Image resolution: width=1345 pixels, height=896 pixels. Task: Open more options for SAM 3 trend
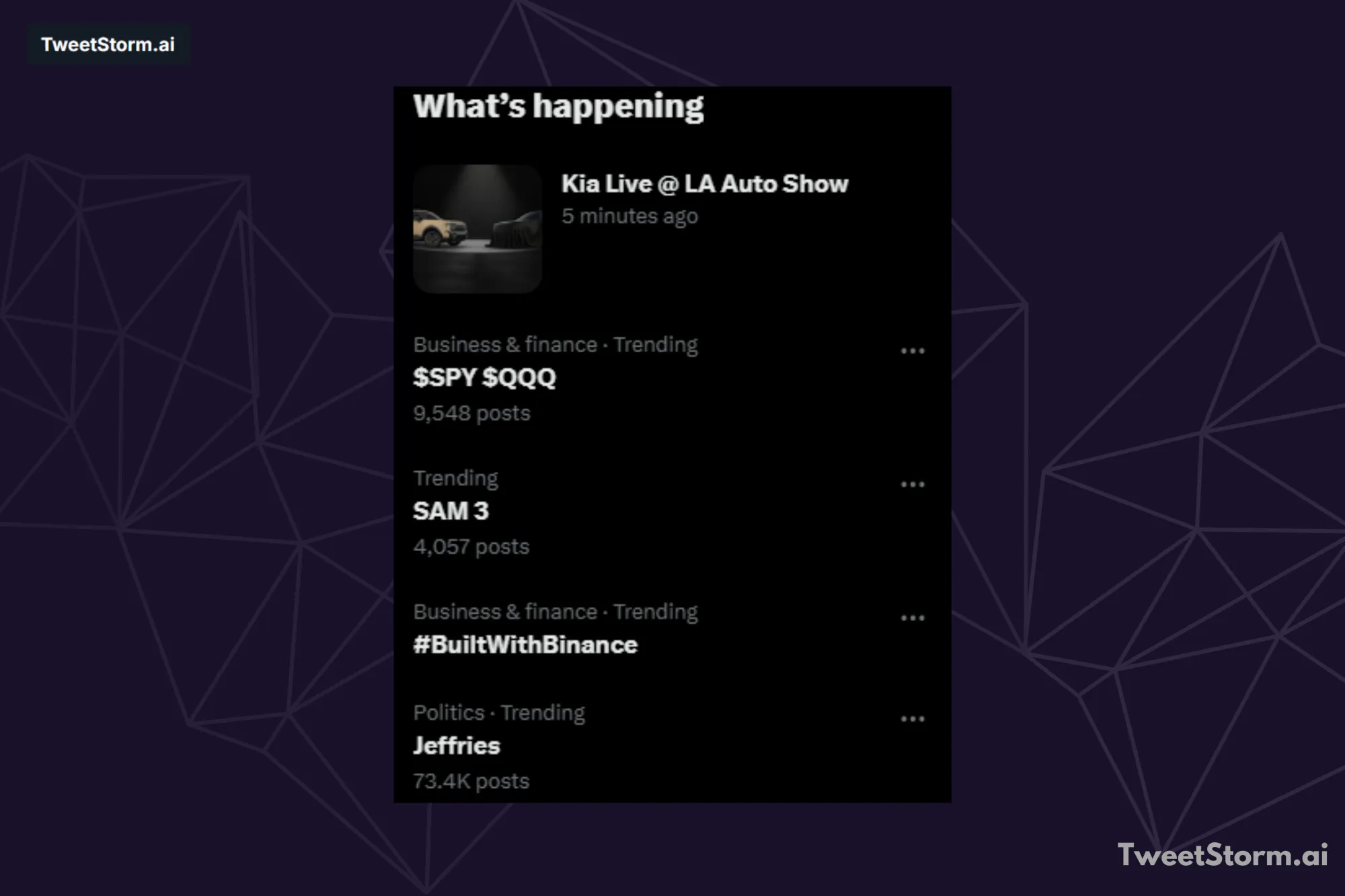[912, 485]
